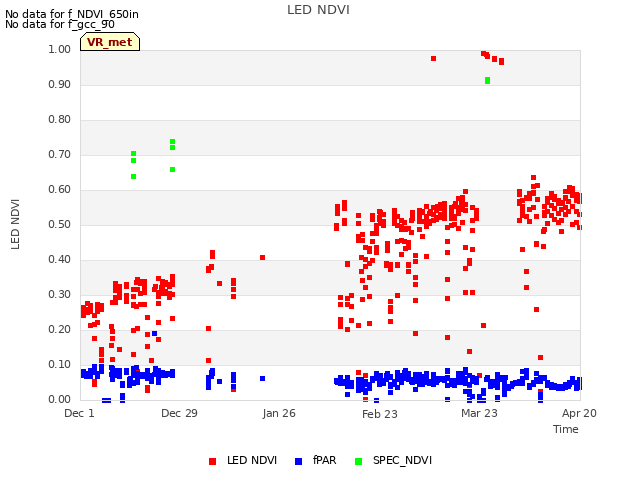
Task: Click the 'No data for f_gcc_90' message
Action: click(60, 24)
